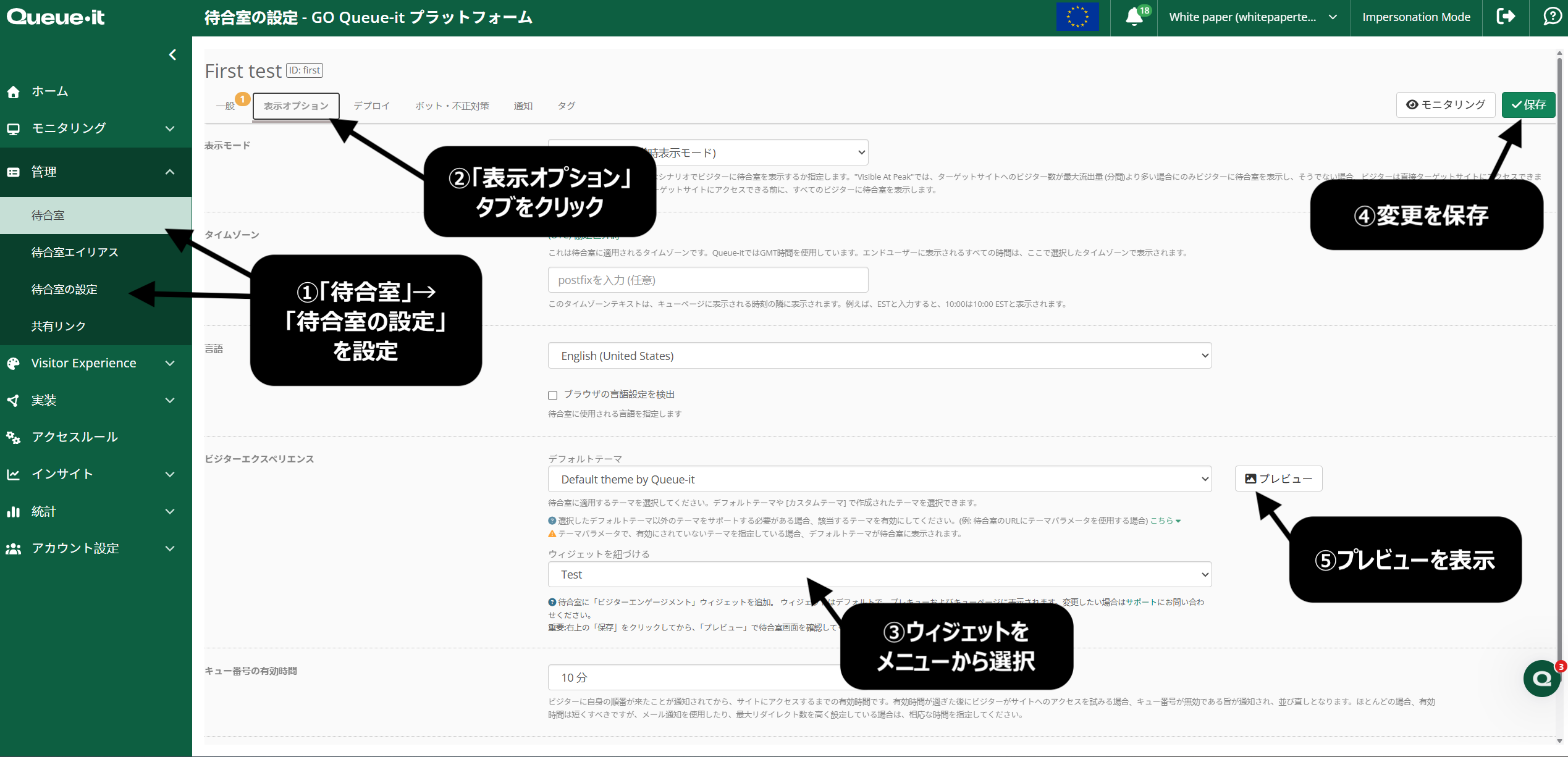The height and width of the screenshot is (757, 1568).
Task: Click the notification bell icon
Action: coord(1134,17)
